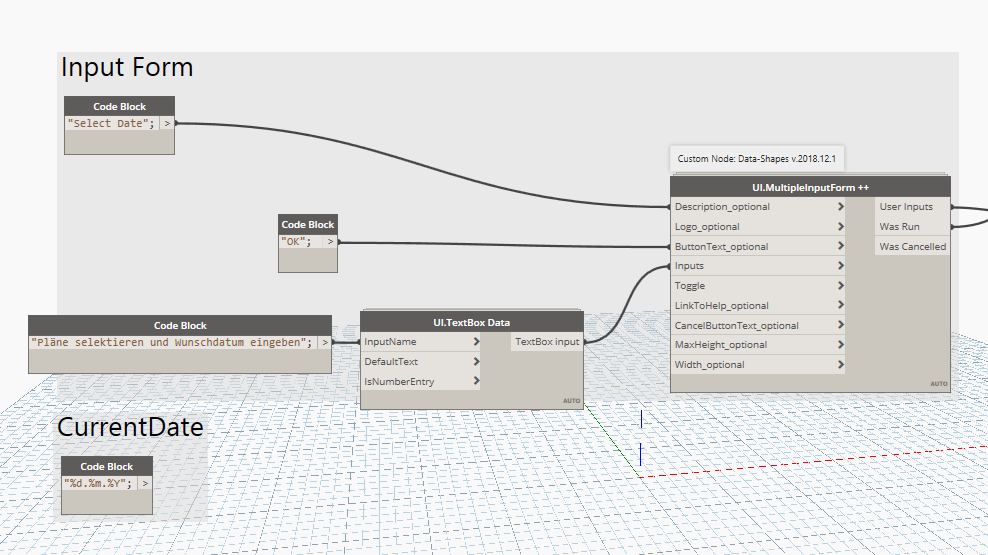Click the AUTO lacing label on UI.MultipleInputForm
This screenshot has height=555, width=988.
pyautogui.click(x=939, y=384)
